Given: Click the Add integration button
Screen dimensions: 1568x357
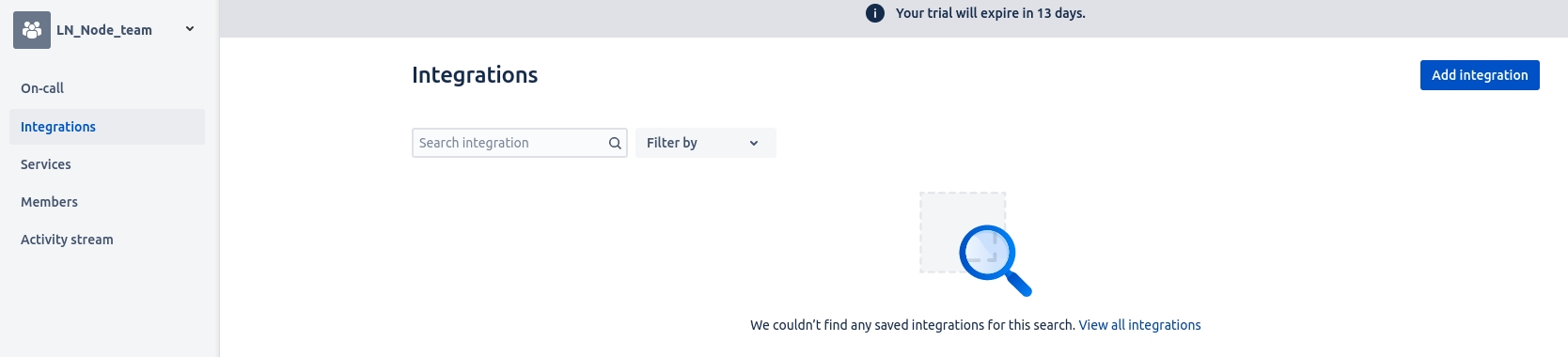Looking at the screenshot, I should 1480,75.
